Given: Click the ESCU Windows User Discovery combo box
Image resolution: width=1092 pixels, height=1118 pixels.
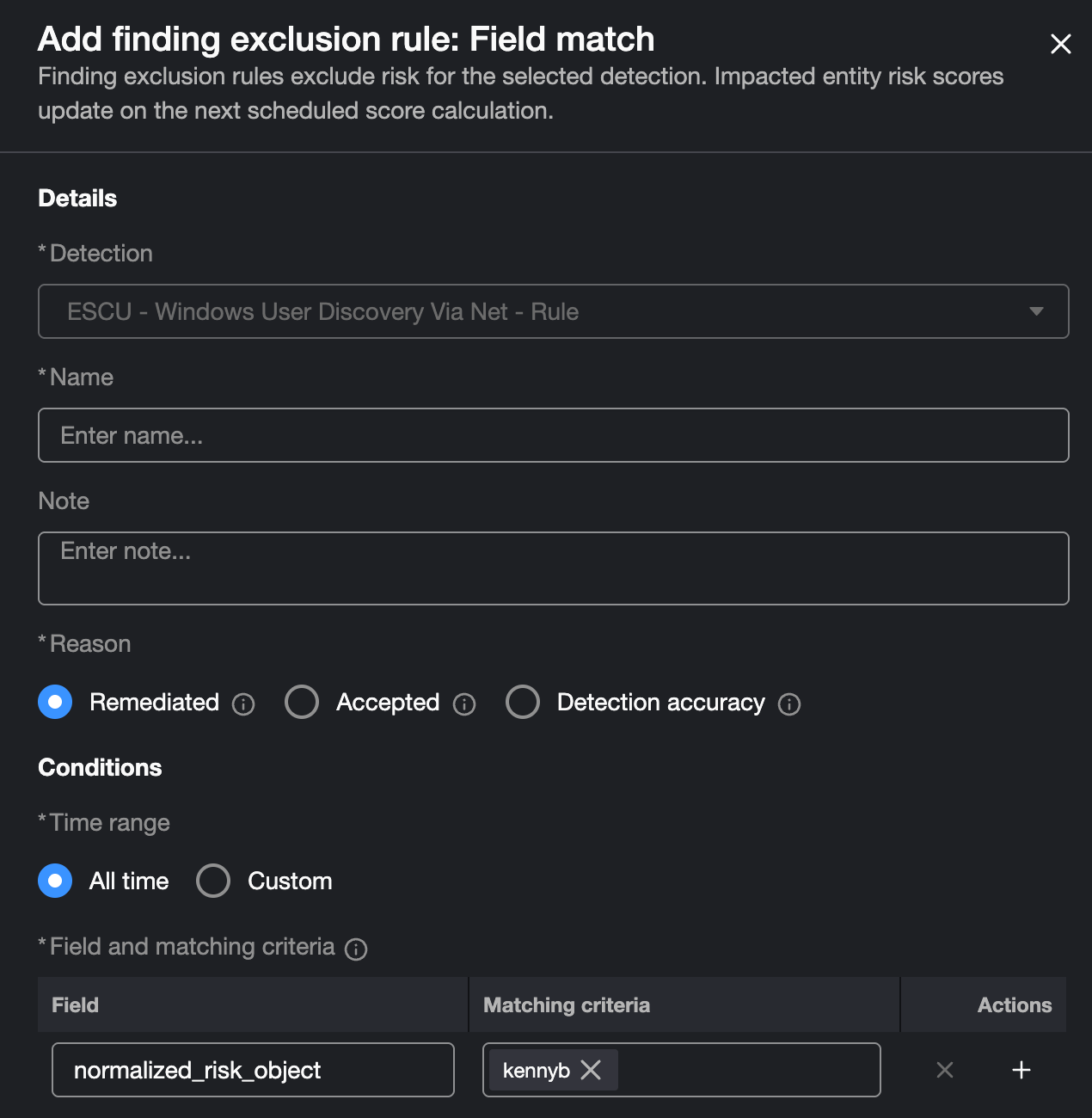Looking at the screenshot, I should pos(533,311).
